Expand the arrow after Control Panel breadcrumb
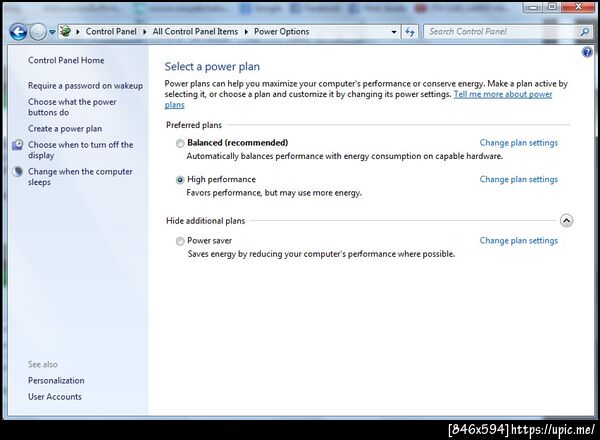600x440 pixels. (x=145, y=32)
